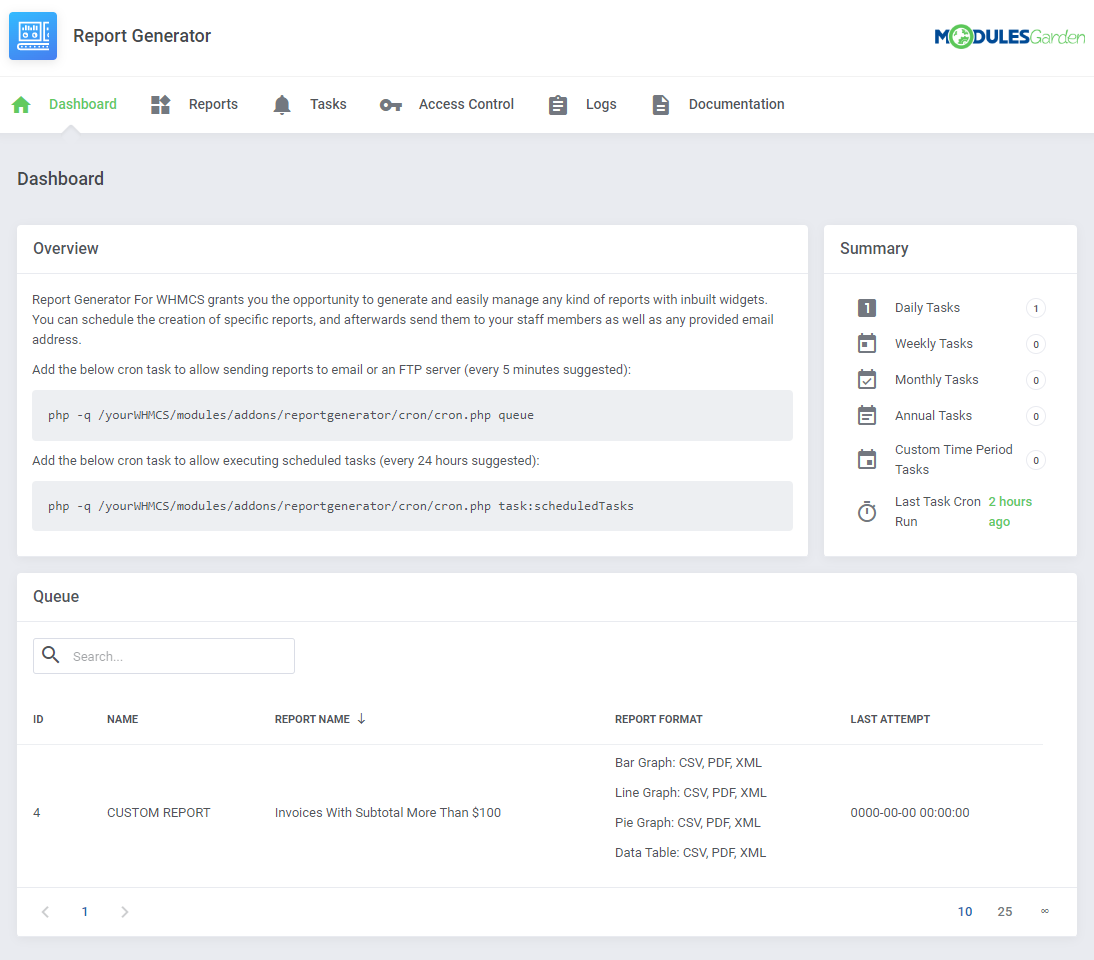Image resolution: width=1094 pixels, height=960 pixels.
Task: Click the Overview panel heading
Action: click(66, 248)
